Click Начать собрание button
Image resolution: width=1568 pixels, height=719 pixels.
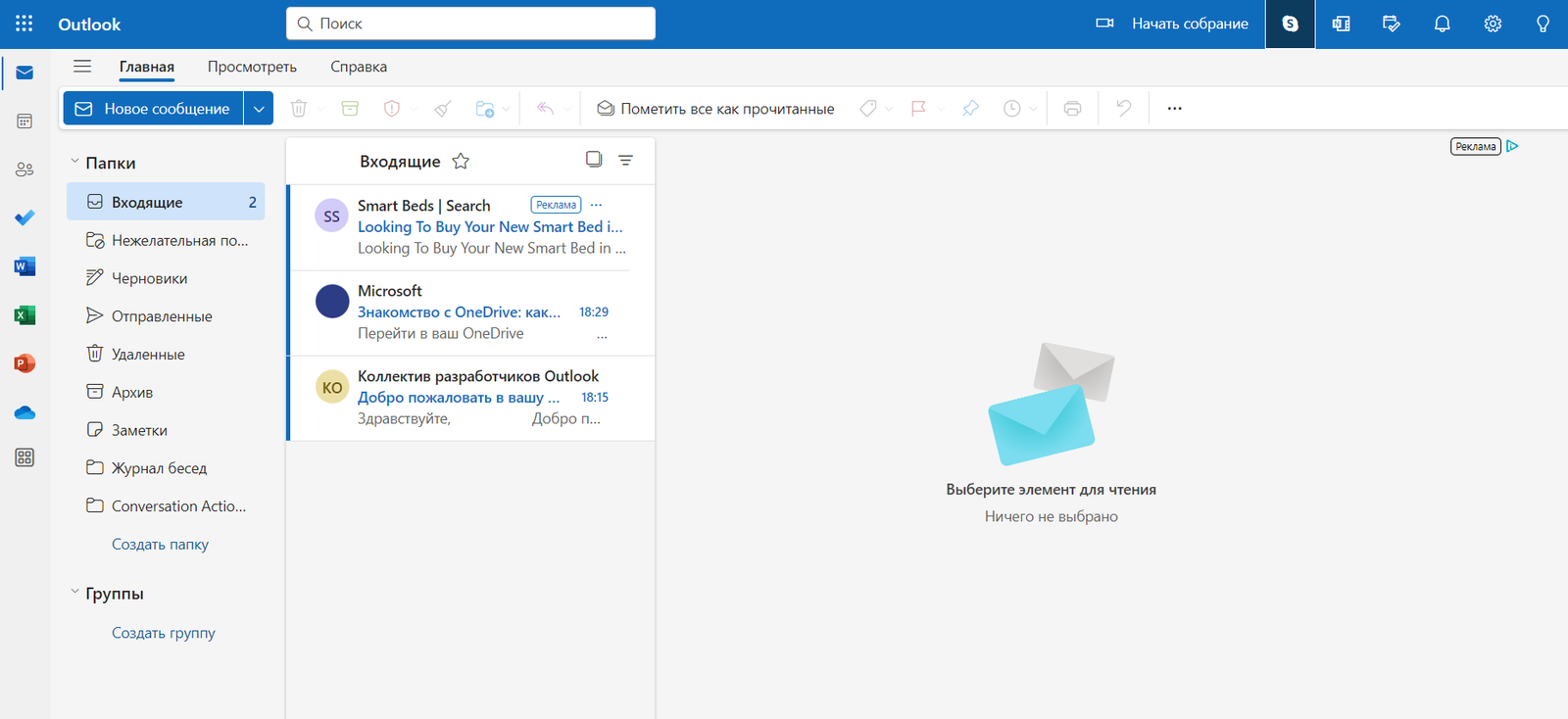click(1172, 24)
